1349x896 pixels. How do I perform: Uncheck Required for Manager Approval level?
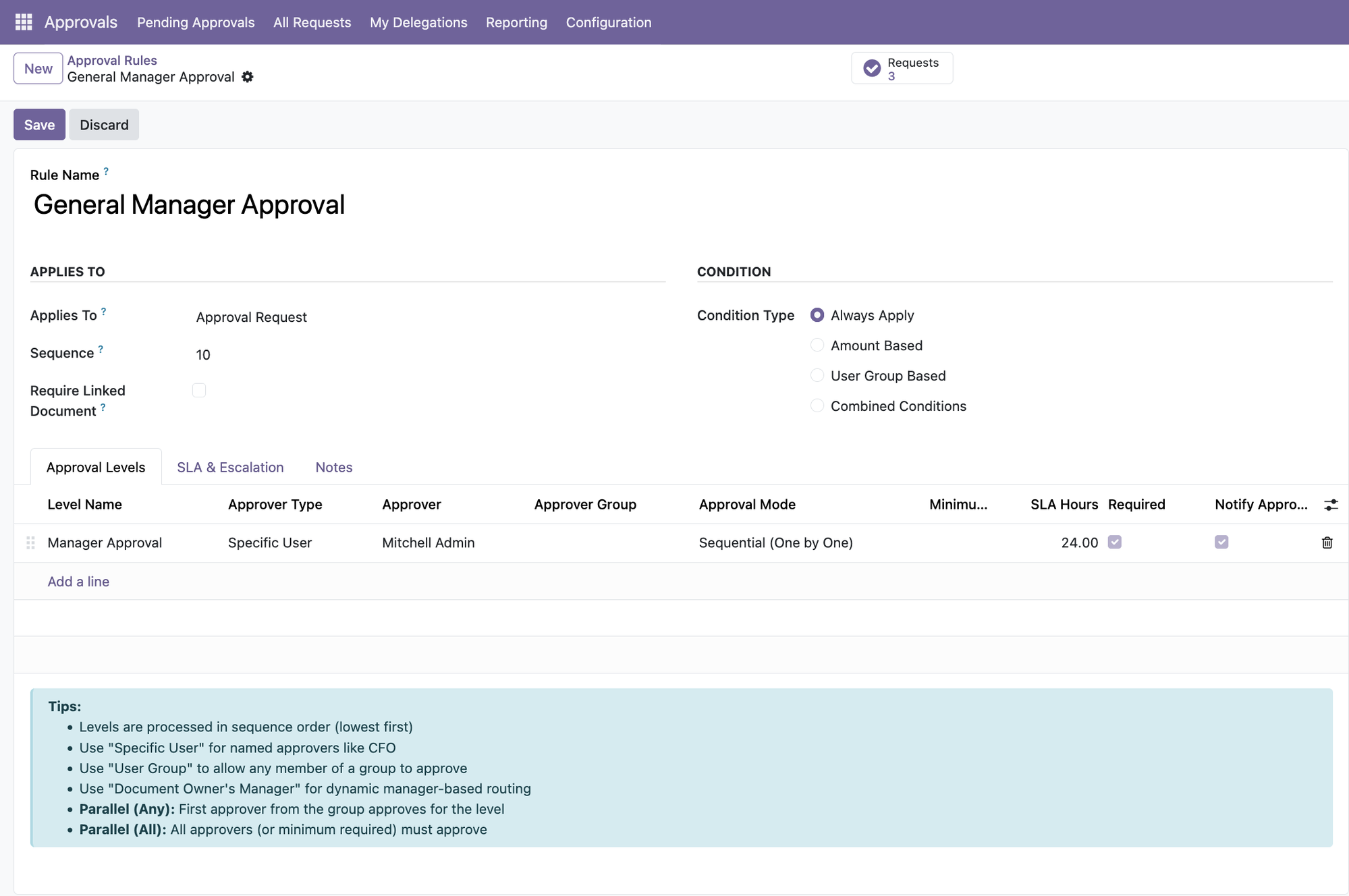[1115, 542]
